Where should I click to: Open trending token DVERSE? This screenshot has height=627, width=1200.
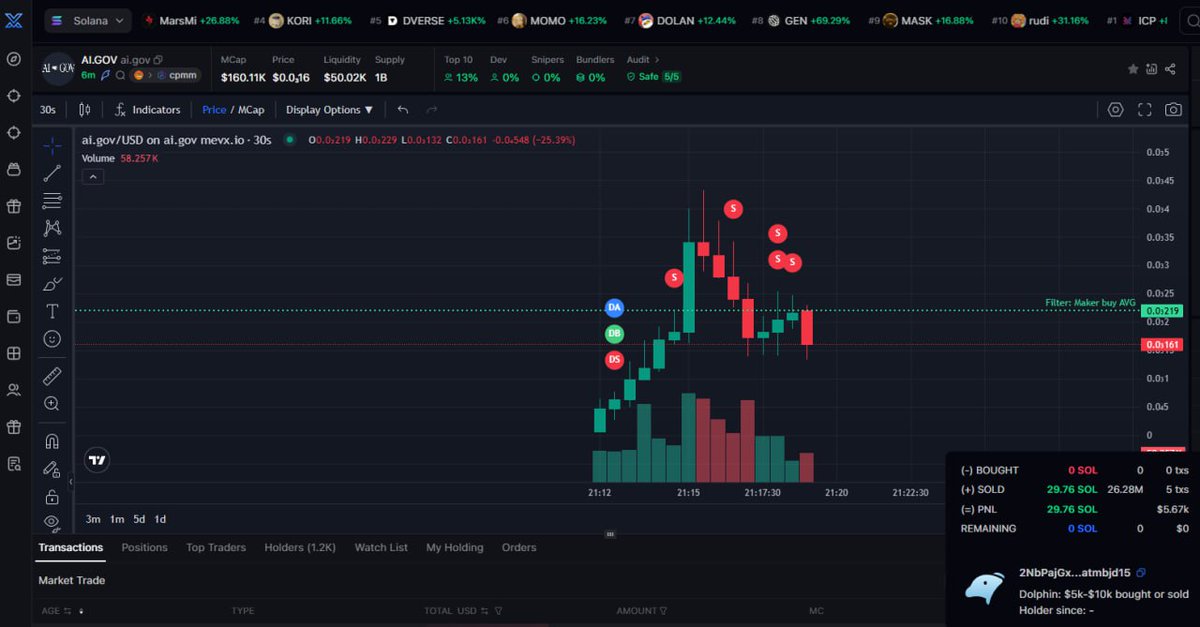[x=428, y=20]
